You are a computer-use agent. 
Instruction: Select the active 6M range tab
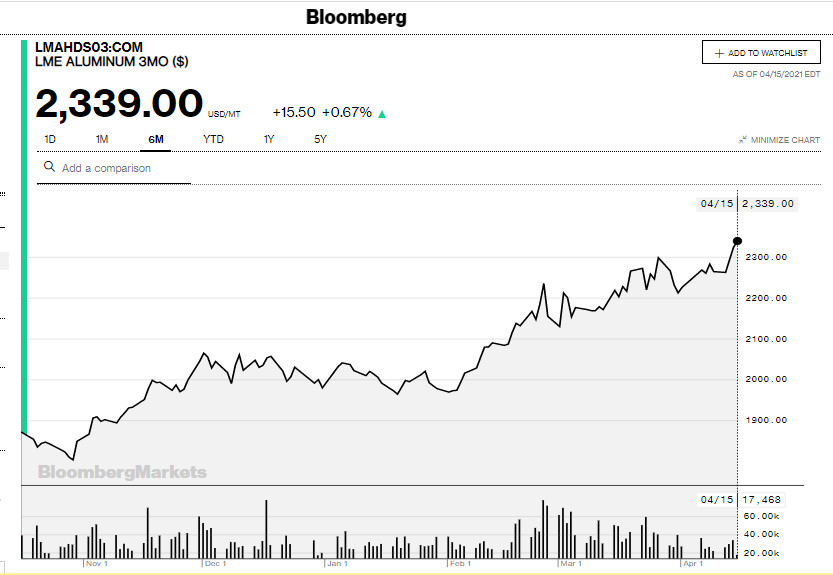pos(155,139)
